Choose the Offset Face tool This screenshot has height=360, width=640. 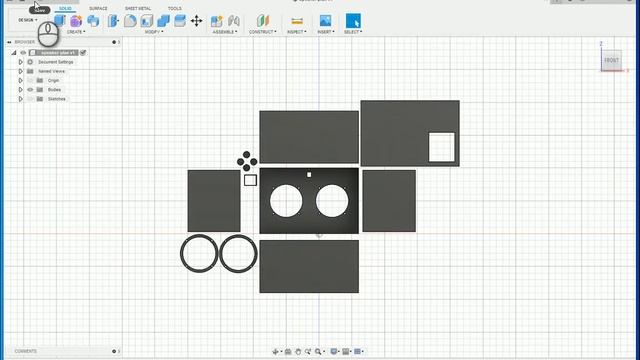(180, 20)
